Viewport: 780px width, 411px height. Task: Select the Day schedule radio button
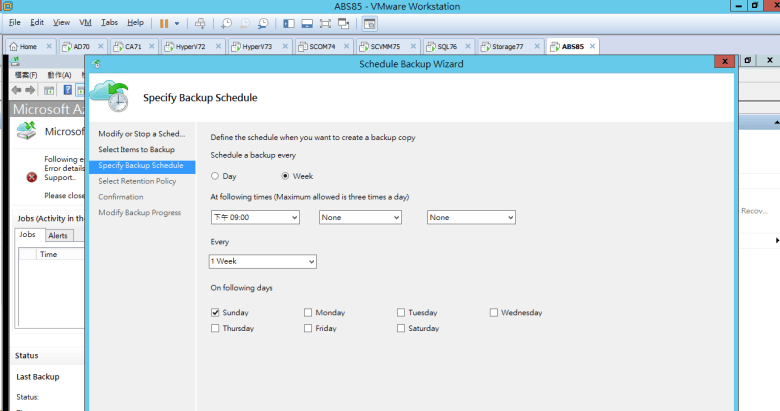point(215,176)
